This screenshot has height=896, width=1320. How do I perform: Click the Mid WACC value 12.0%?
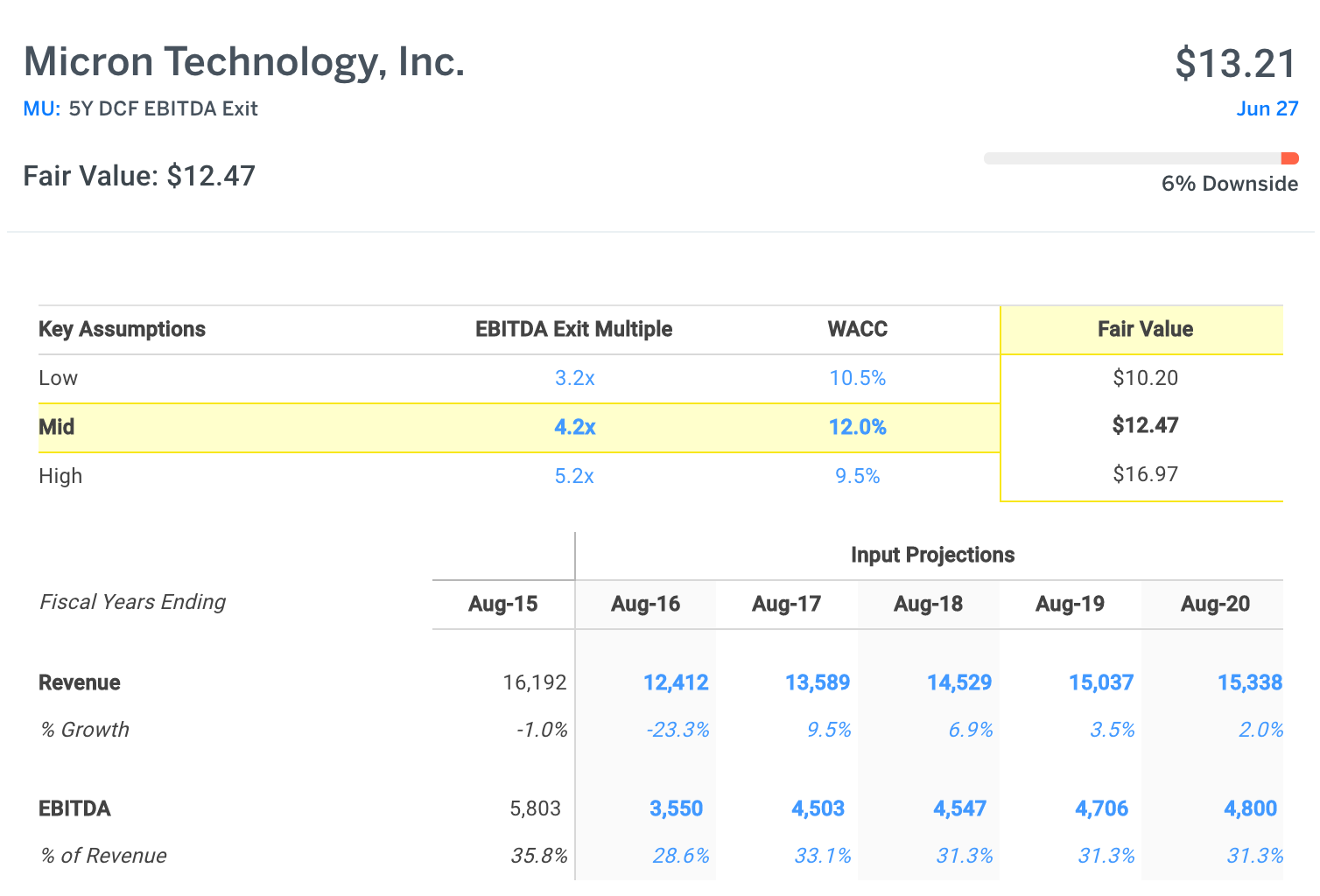pos(858,427)
